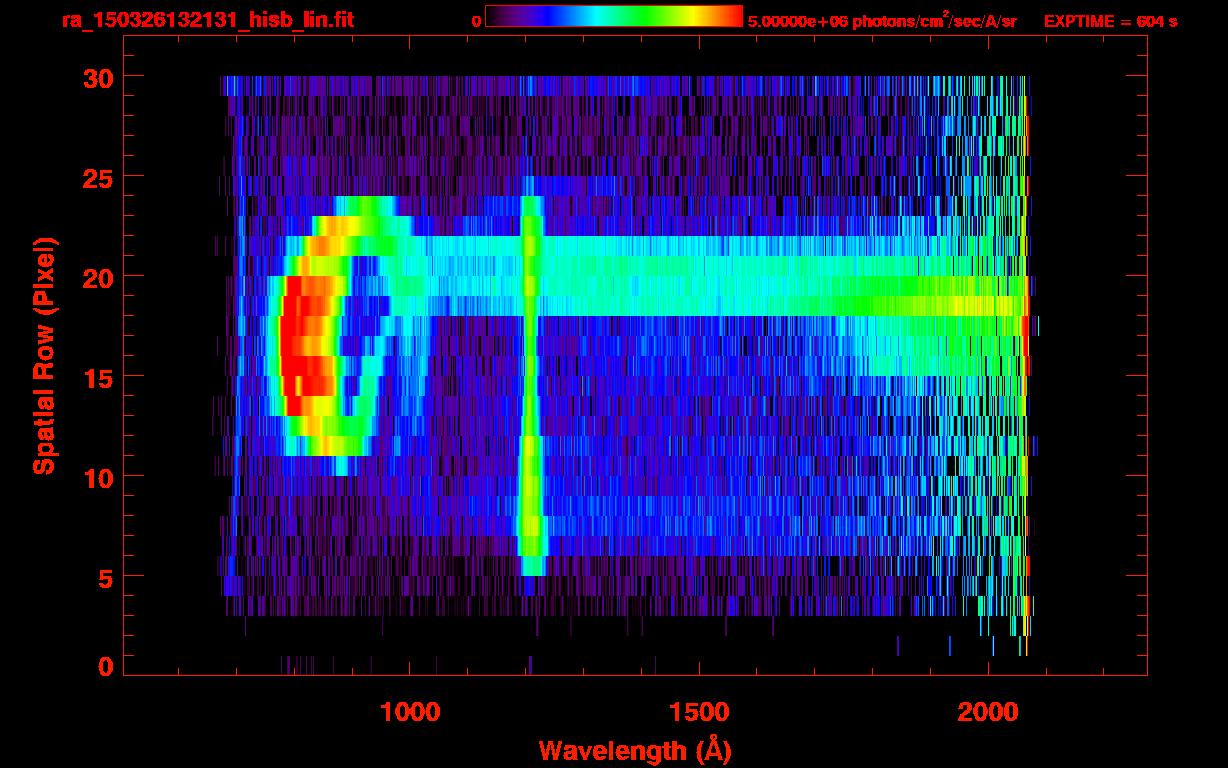Click the 1500 tick label on wavelength axis
The height and width of the screenshot is (768, 1228).
(698, 712)
